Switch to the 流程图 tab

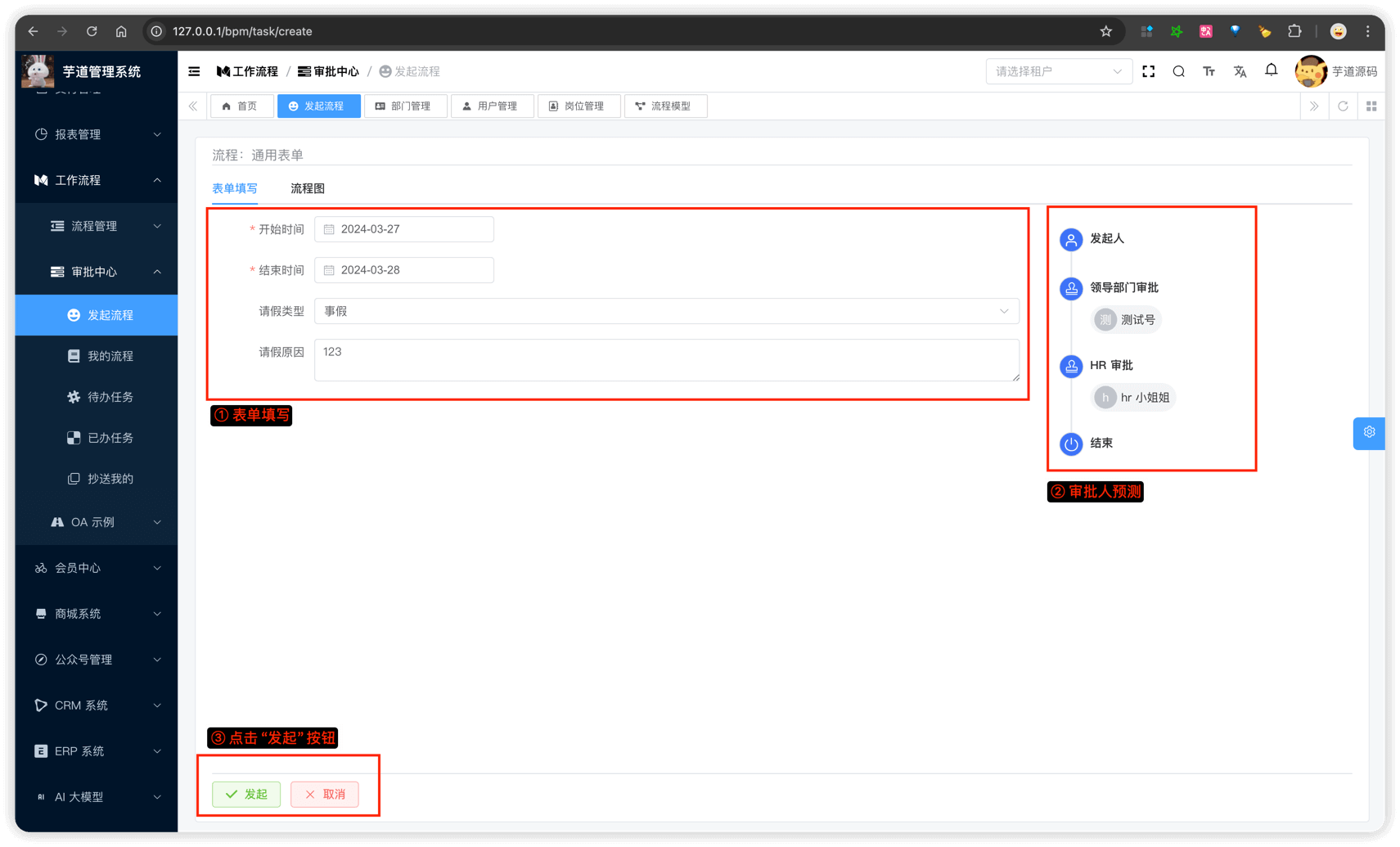(x=308, y=188)
